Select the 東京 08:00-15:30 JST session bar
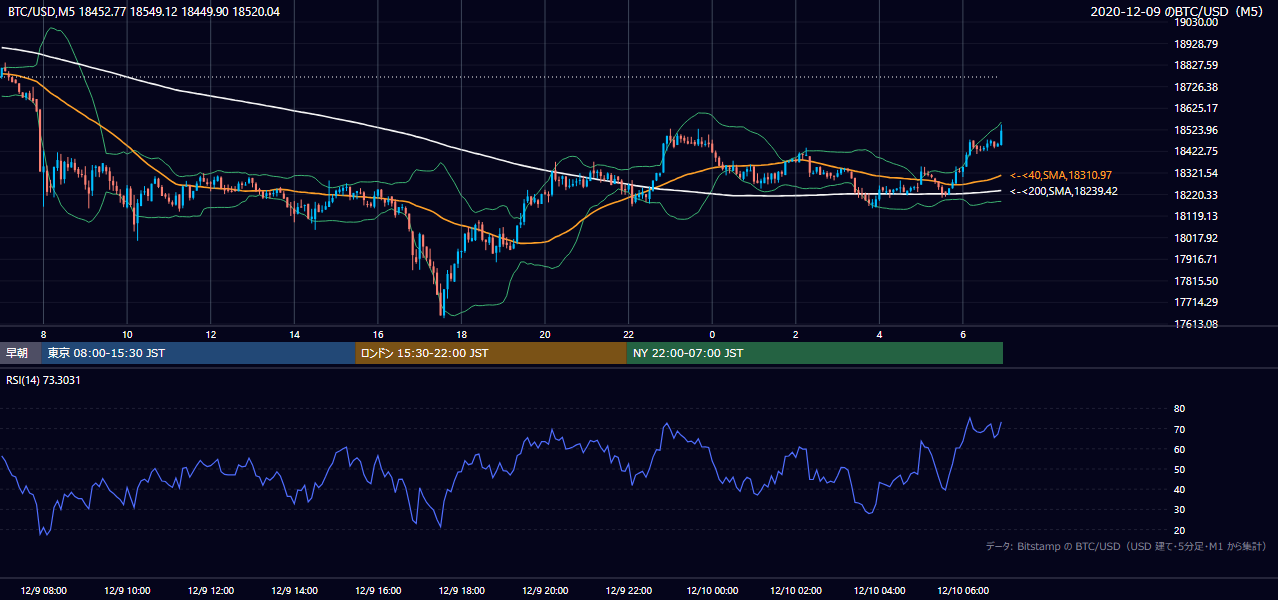 (x=198, y=353)
